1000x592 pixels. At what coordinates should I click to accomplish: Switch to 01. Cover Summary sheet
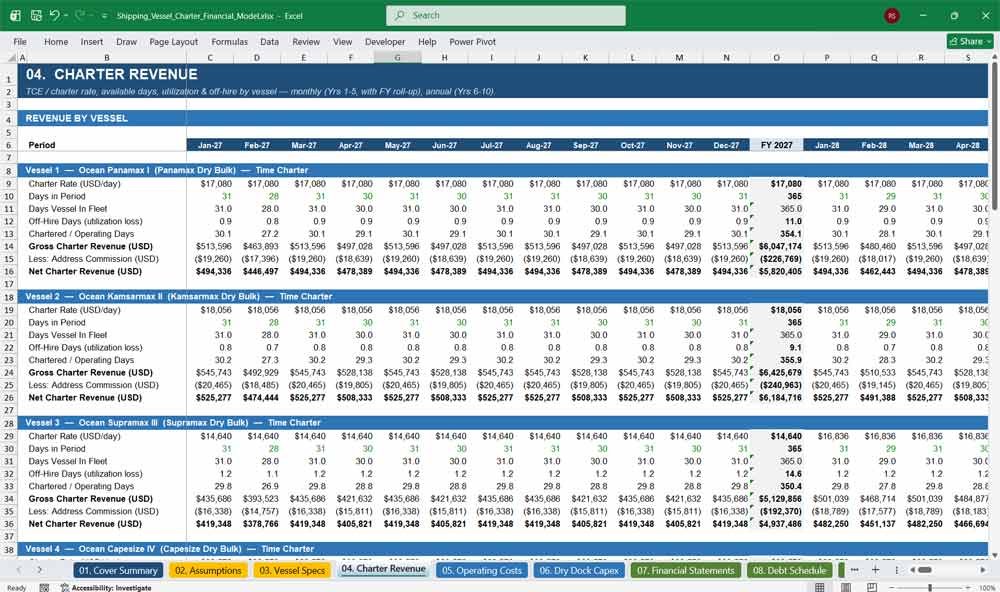(x=118, y=570)
